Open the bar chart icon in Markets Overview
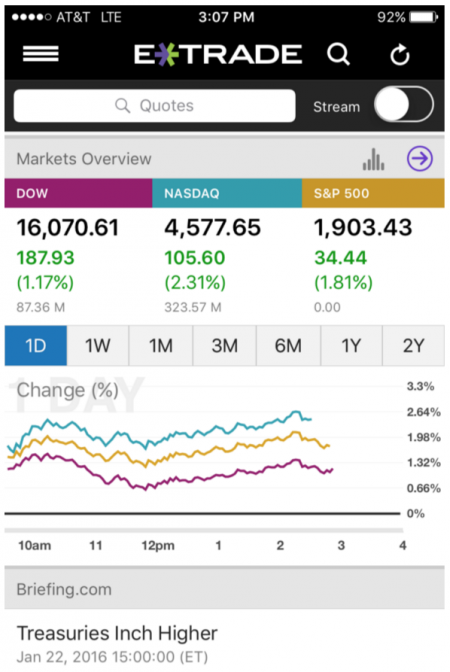 pos(374,159)
